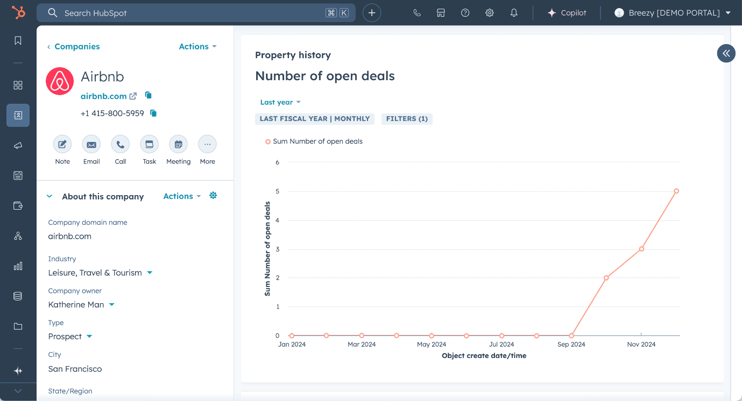Open the content icon in sidebar
Image resolution: width=742 pixels, height=401 pixels.
tap(18, 176)
